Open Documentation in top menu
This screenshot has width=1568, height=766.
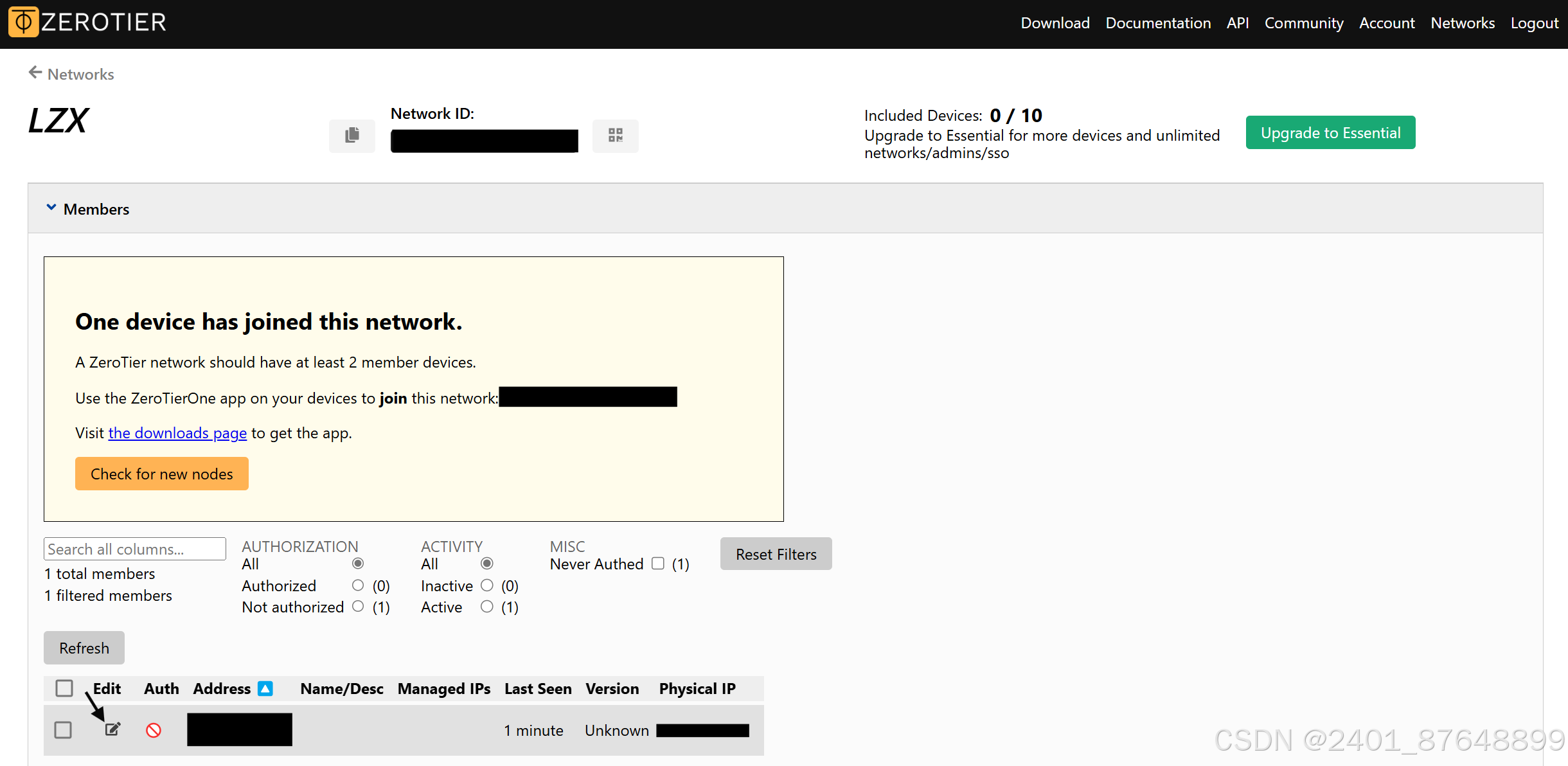1158,23
